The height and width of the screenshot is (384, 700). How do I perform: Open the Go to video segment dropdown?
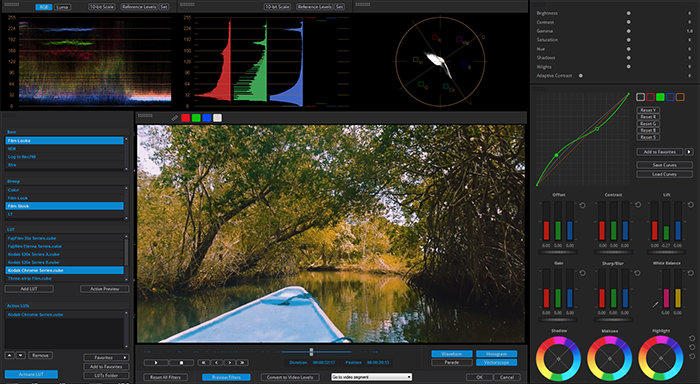371,377
